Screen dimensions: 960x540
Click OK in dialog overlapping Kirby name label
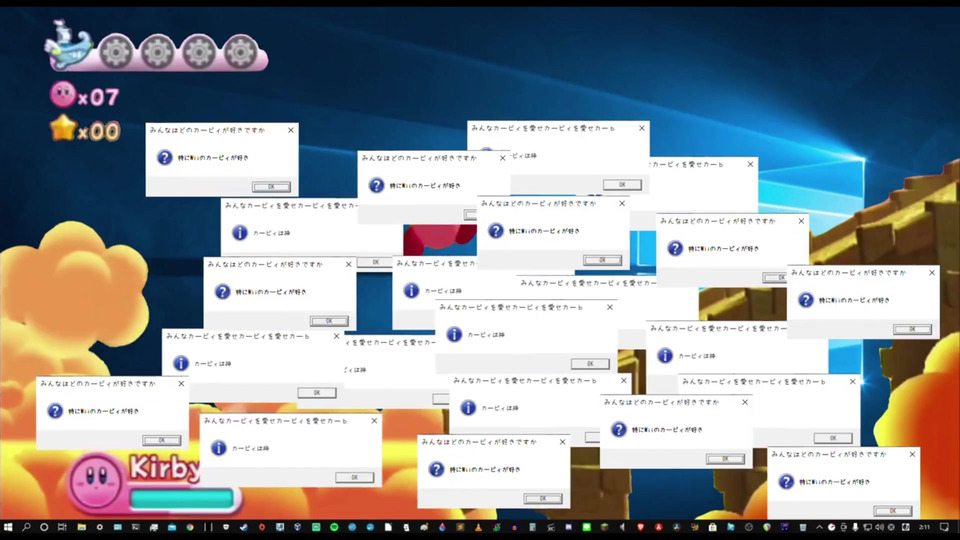tap(354, 477)
